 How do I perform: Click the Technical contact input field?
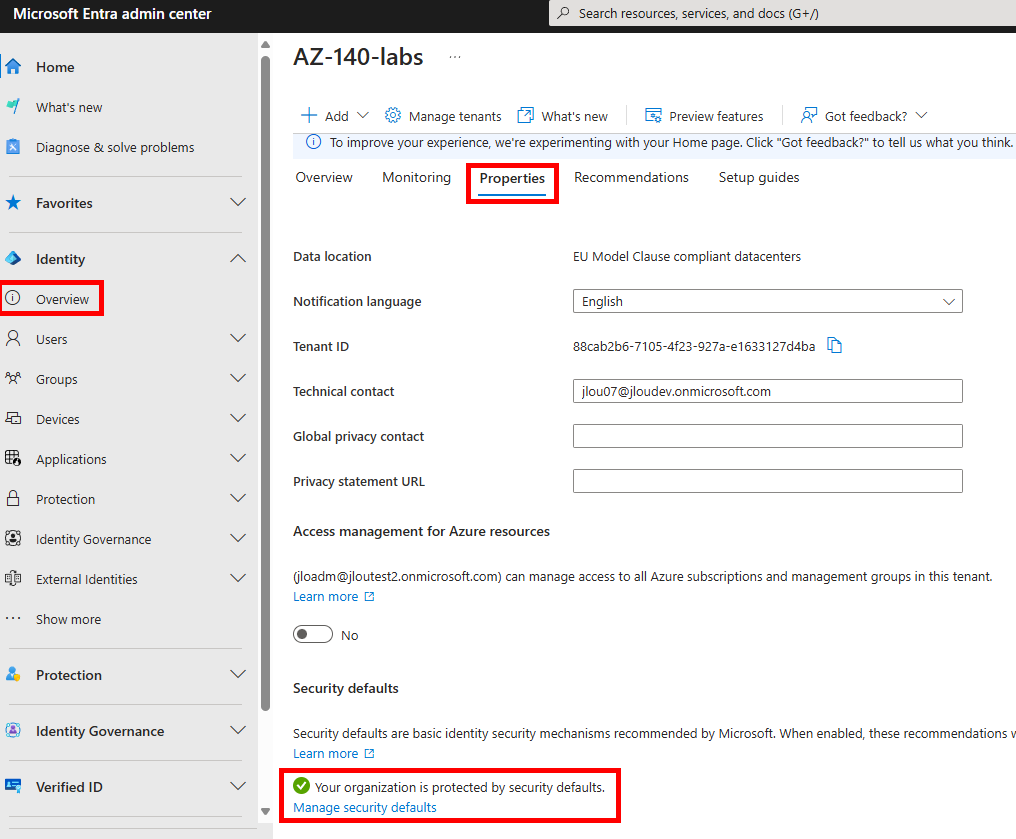click(x=767, y=391)
